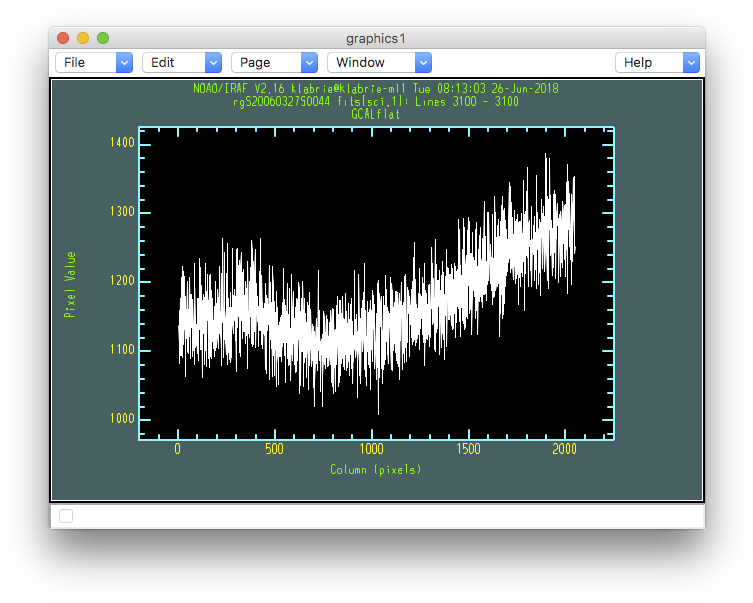This screenshot has width=753, height=603.
Task: Click the 'Pixel Value' axis label
Action: coord(70,285)
